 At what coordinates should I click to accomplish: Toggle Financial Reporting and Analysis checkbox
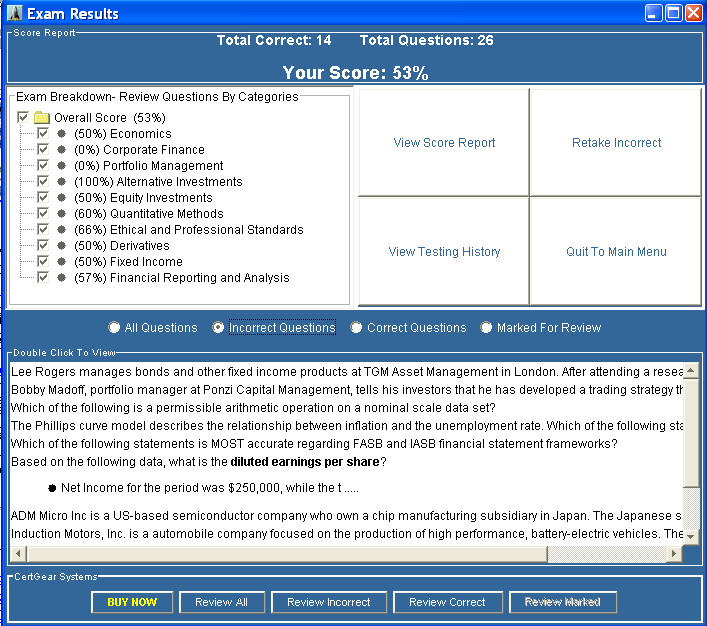pyautogui.click(x=43, y=277)
